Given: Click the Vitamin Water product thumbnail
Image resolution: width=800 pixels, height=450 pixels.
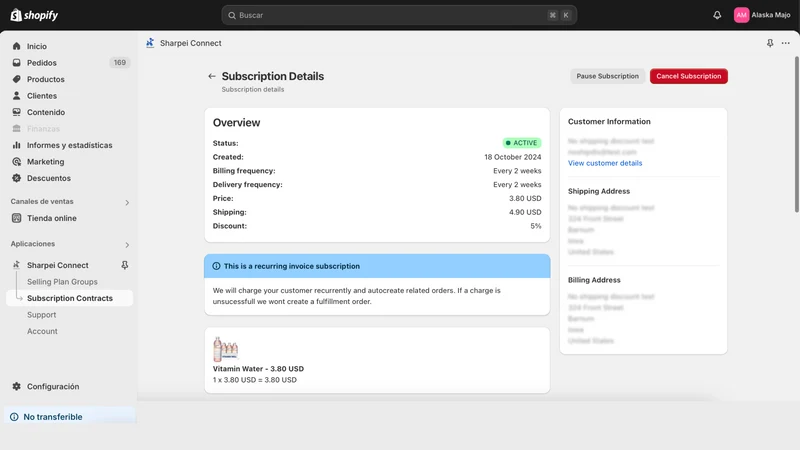Looking at the screenshot, I should (x=226, y=349).
